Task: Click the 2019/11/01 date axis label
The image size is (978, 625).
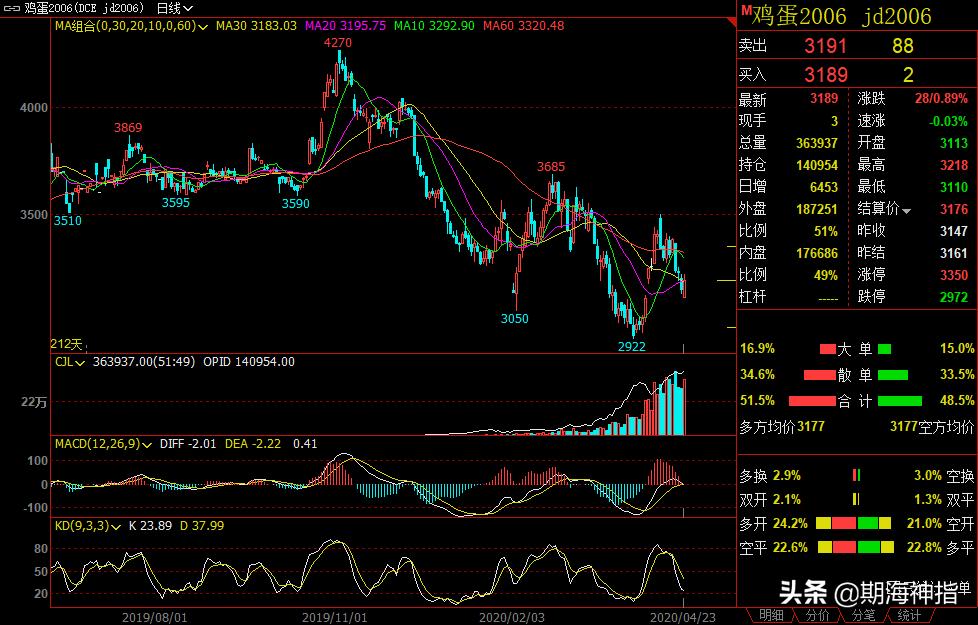Action: pos(334,618)
